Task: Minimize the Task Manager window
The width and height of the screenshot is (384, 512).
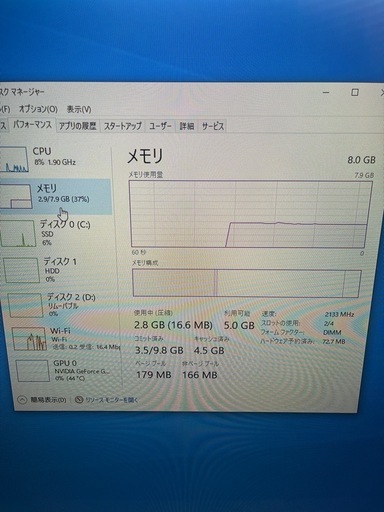Action: (326, 92)
